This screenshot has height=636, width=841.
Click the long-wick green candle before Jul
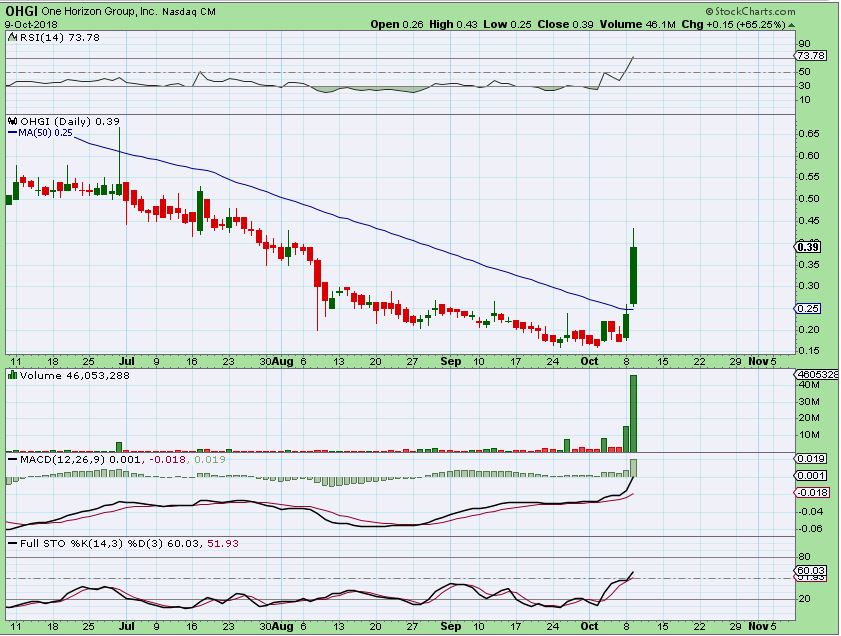[119, 162]
